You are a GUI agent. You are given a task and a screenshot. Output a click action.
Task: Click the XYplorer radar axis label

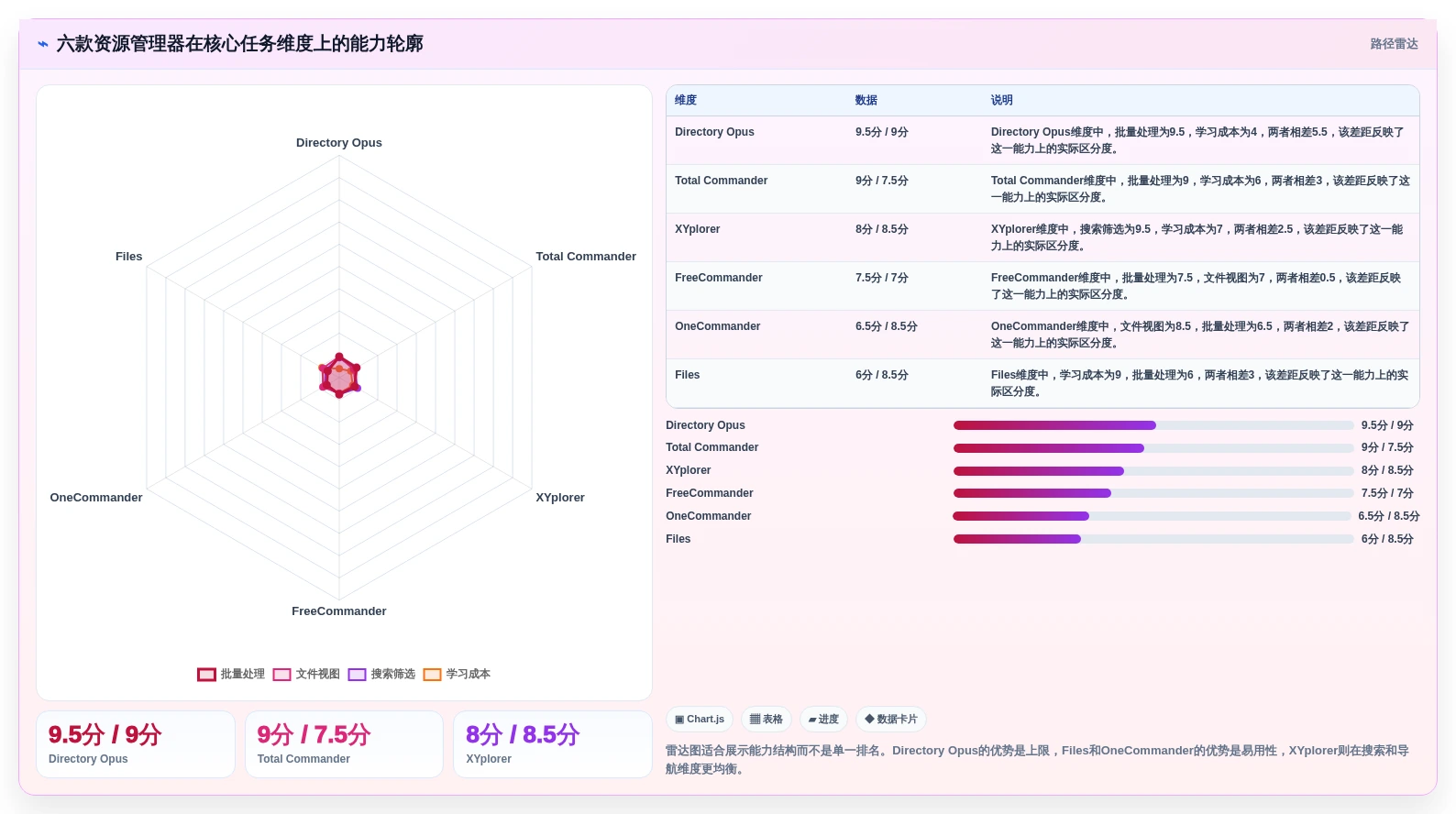pos(560,498)
